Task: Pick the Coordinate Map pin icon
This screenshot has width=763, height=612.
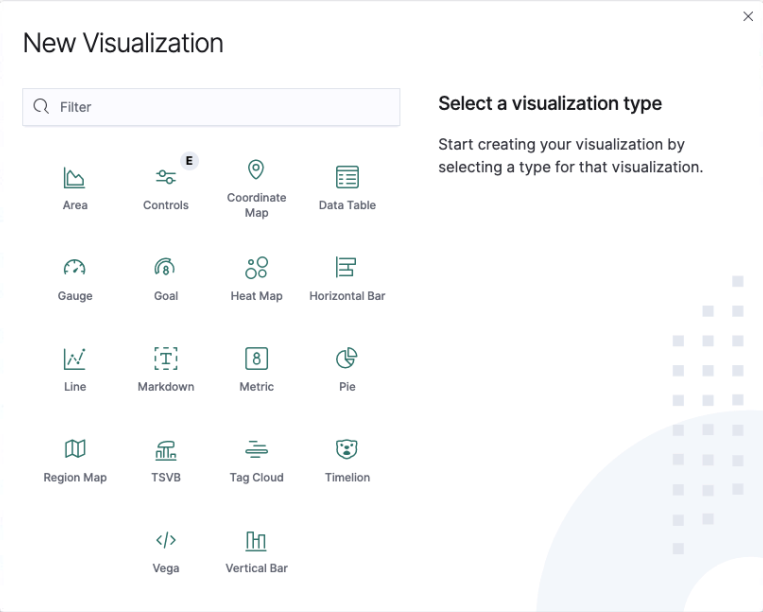Action: [256, 169]
